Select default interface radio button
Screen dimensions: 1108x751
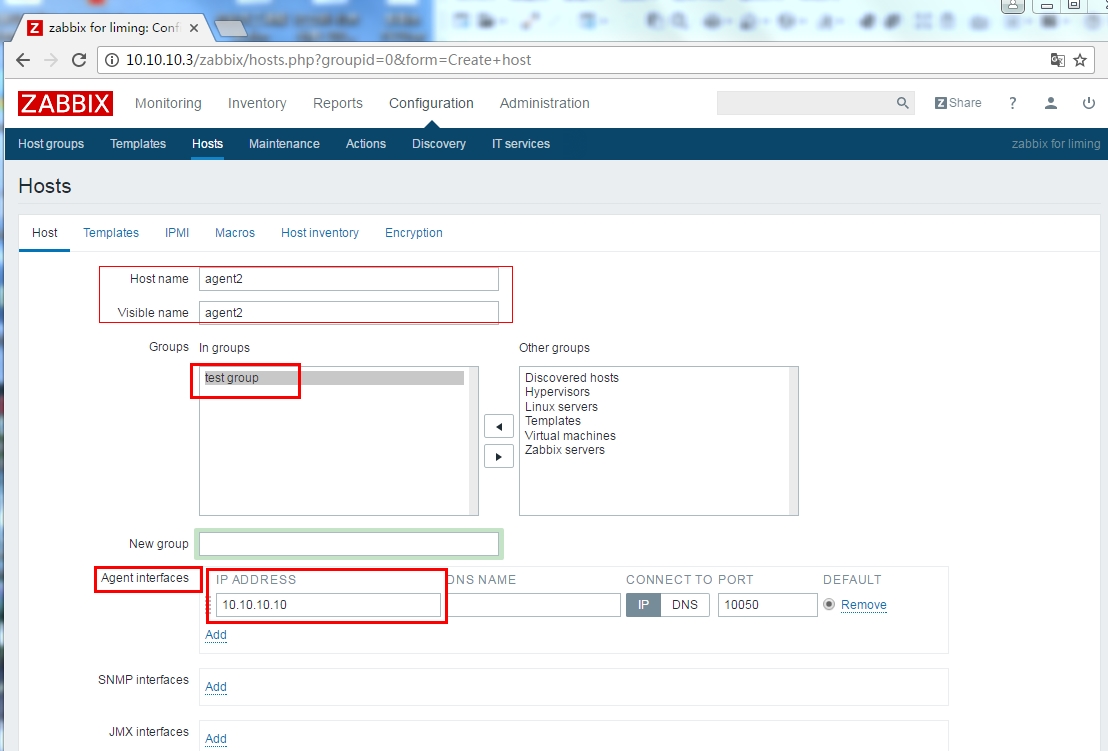pyautogui.click(x=829, y=605)
